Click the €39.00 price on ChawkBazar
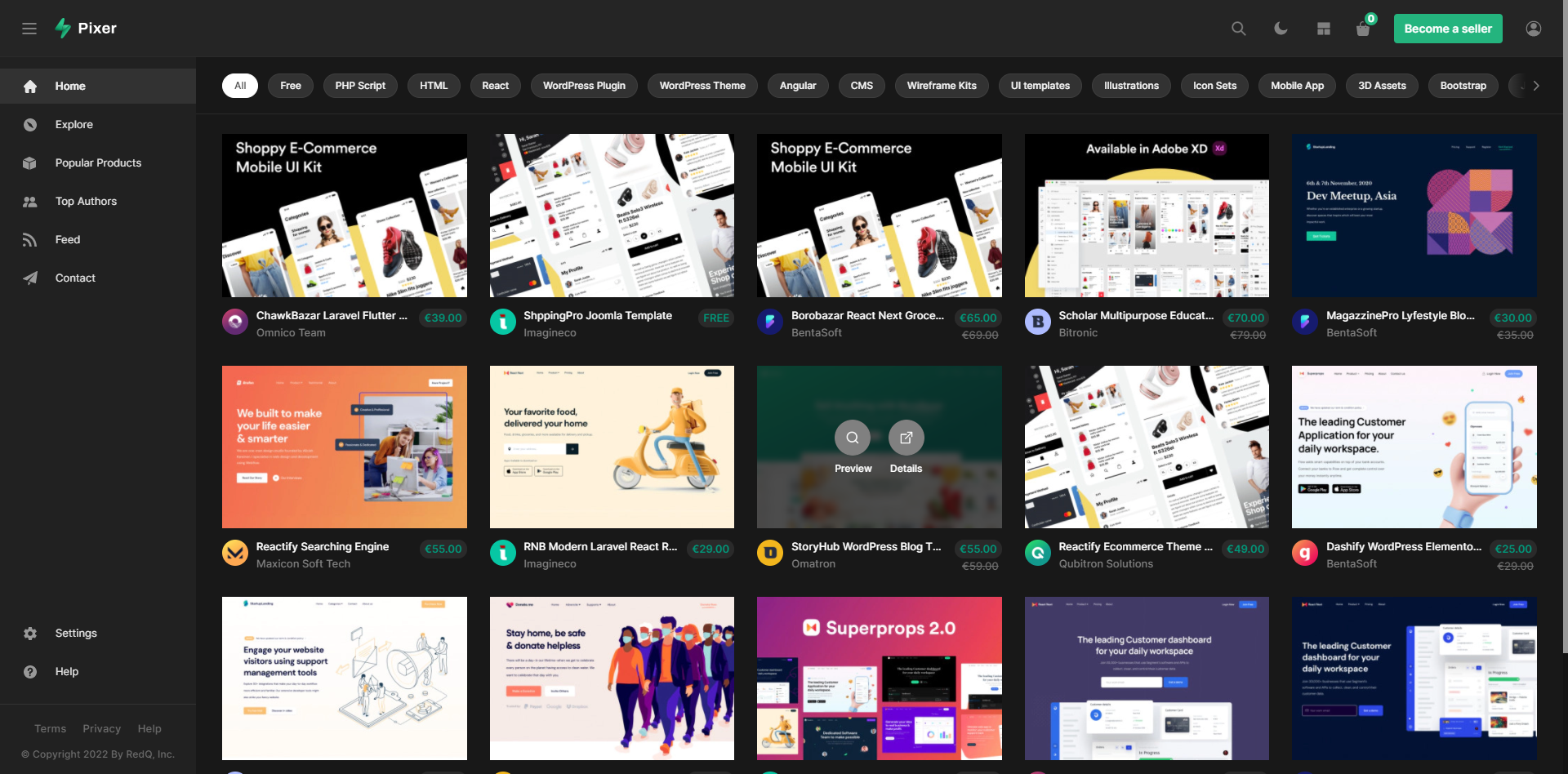Image resolution: width=1568 pixels, height=774 pixels. click(x=443, y=318)
